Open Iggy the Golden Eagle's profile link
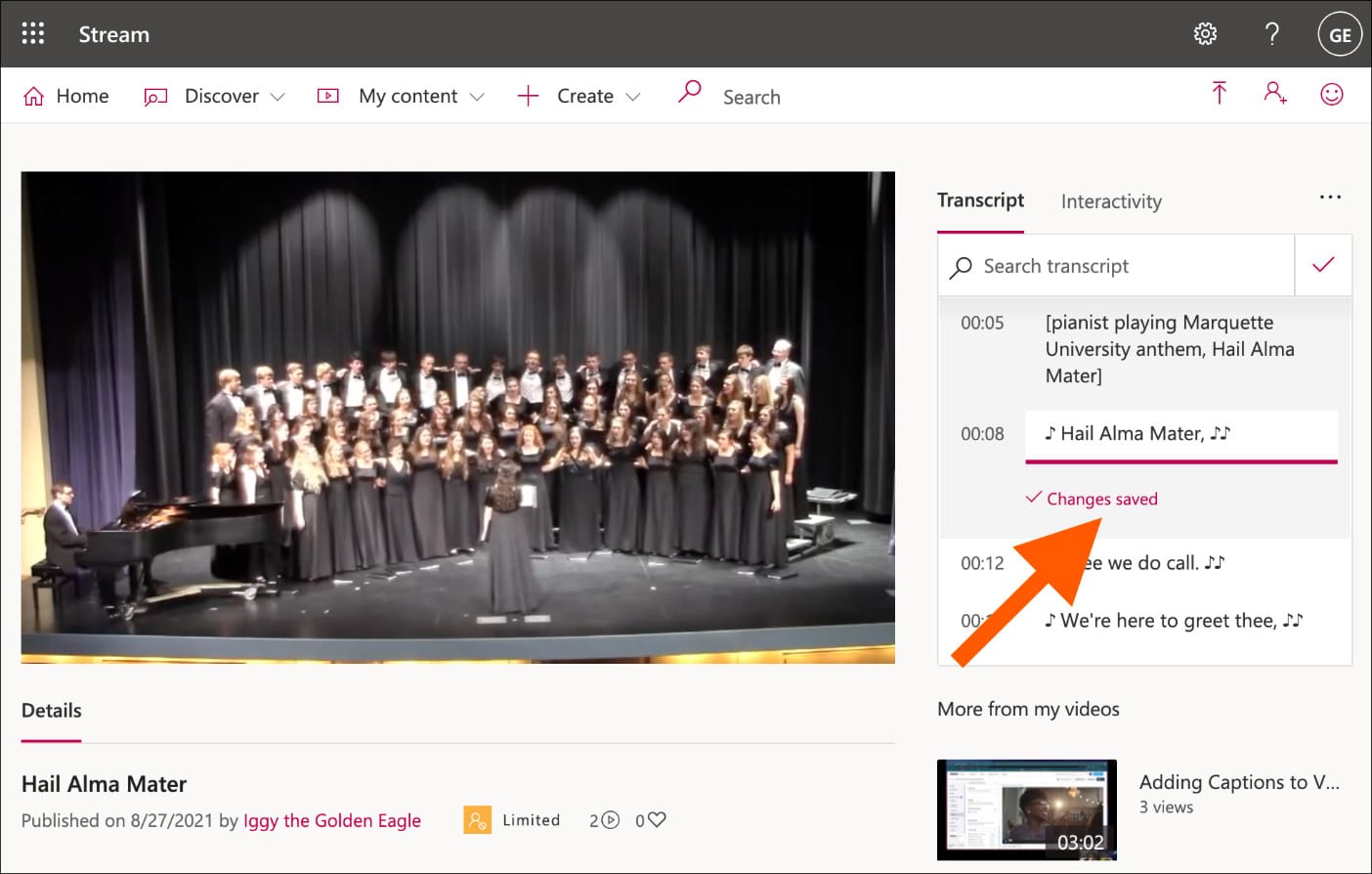Image resolution: width=1372 pixels, height=874 pixels. 331,820
